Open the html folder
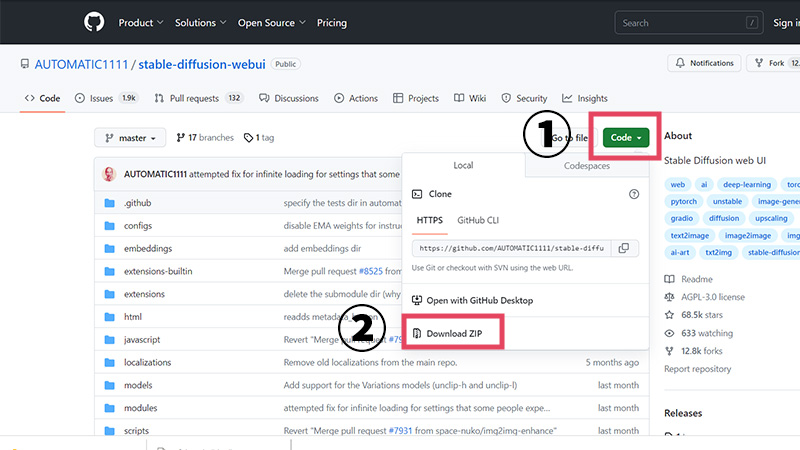The width and height of the screenshot is (800, 450). (x=133, y=317)
